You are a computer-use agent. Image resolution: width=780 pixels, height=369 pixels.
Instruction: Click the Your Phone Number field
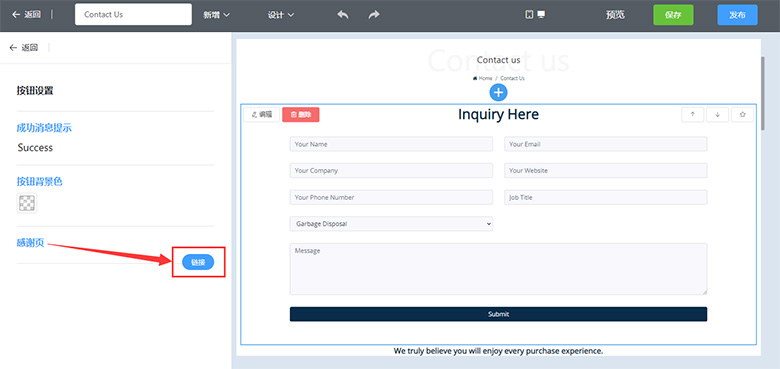[391, 197]
